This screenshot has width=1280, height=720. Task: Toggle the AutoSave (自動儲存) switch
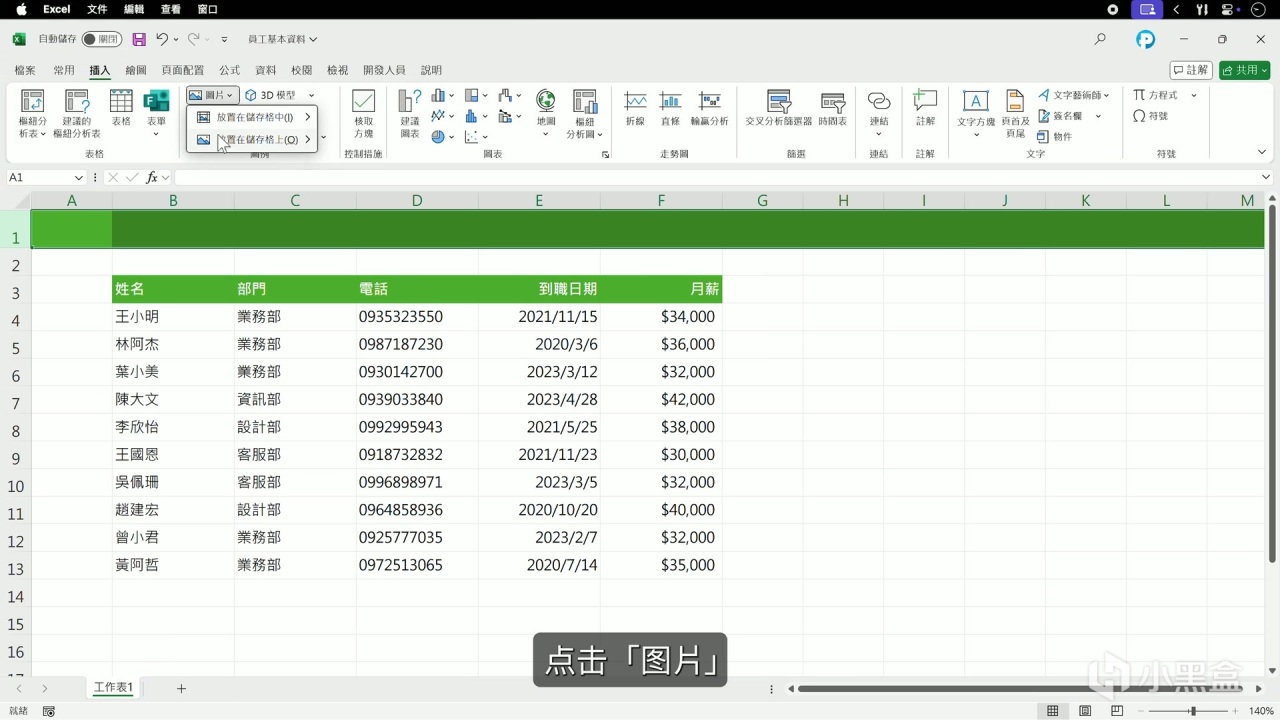pos(102,39)
